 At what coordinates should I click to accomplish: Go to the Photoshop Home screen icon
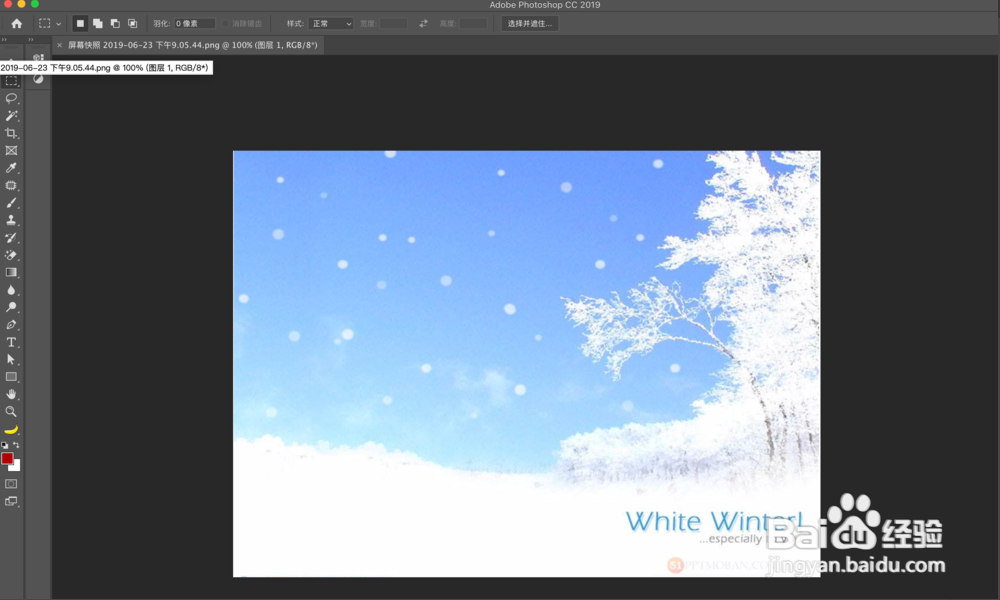tap(17, 24)
